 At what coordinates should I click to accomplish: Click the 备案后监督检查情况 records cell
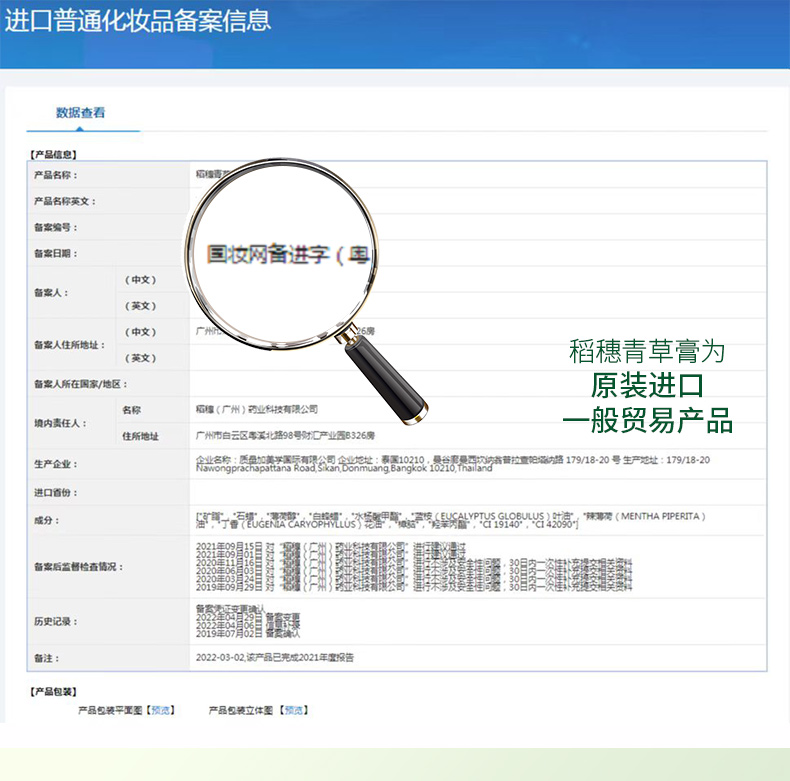click(414, 567)
